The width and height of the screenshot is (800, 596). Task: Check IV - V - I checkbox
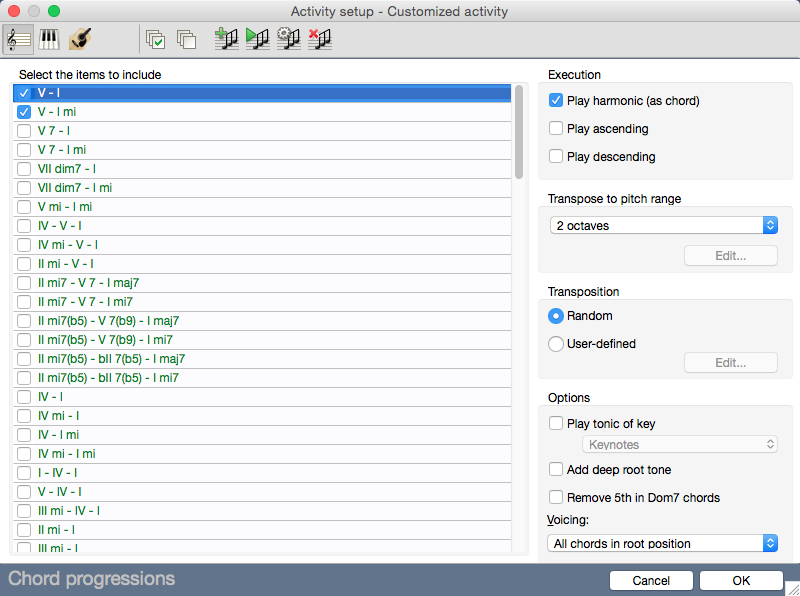coord(23,226)
